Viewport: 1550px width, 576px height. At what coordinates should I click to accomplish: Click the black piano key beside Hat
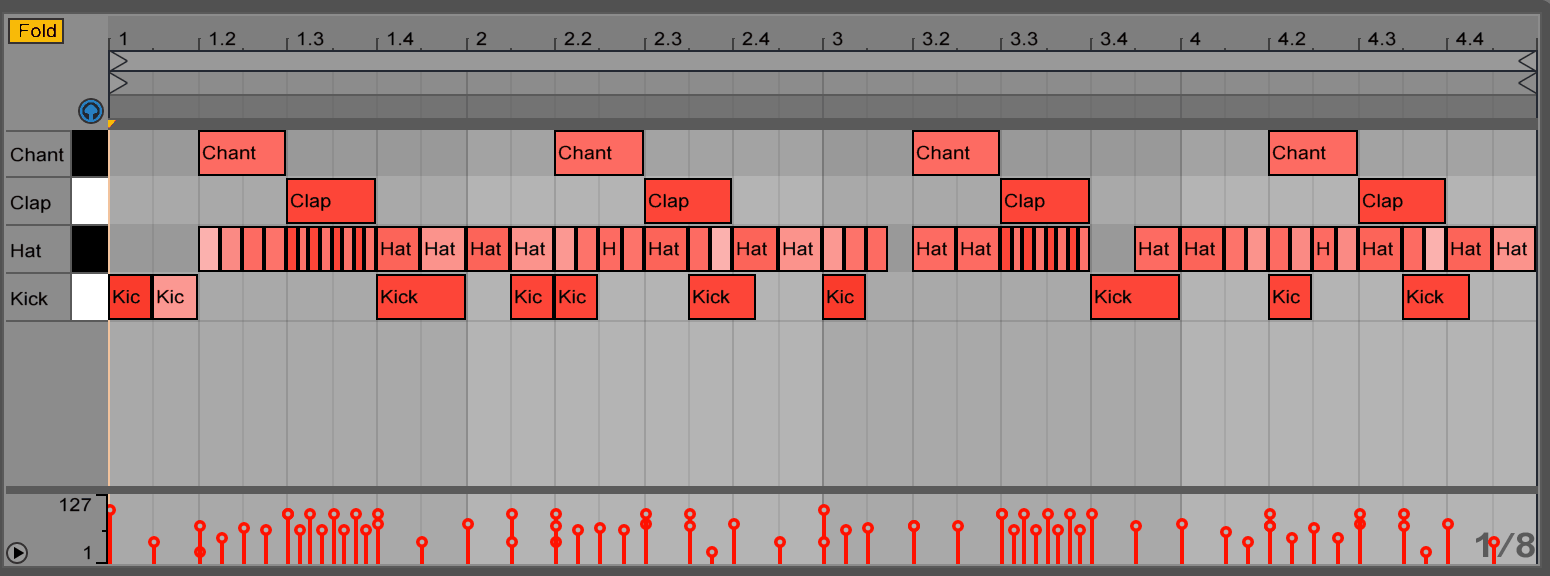(x=90, y=250)
